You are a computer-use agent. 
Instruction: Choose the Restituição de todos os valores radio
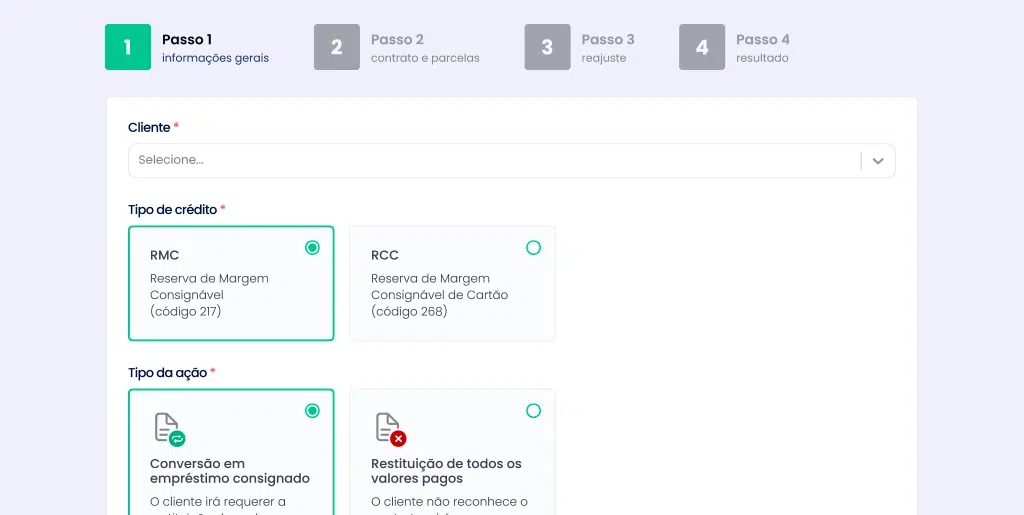tap(533, 411)
